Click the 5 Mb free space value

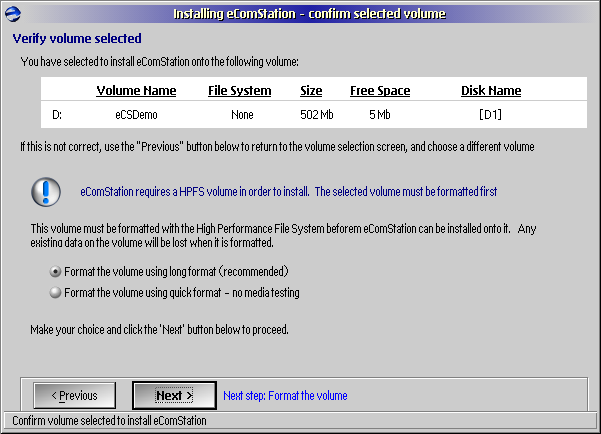(x=380, y=115)
